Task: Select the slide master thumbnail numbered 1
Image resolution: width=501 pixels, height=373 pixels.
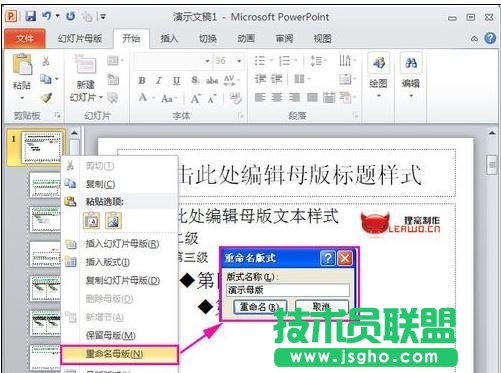Action: tap(41, 147)
